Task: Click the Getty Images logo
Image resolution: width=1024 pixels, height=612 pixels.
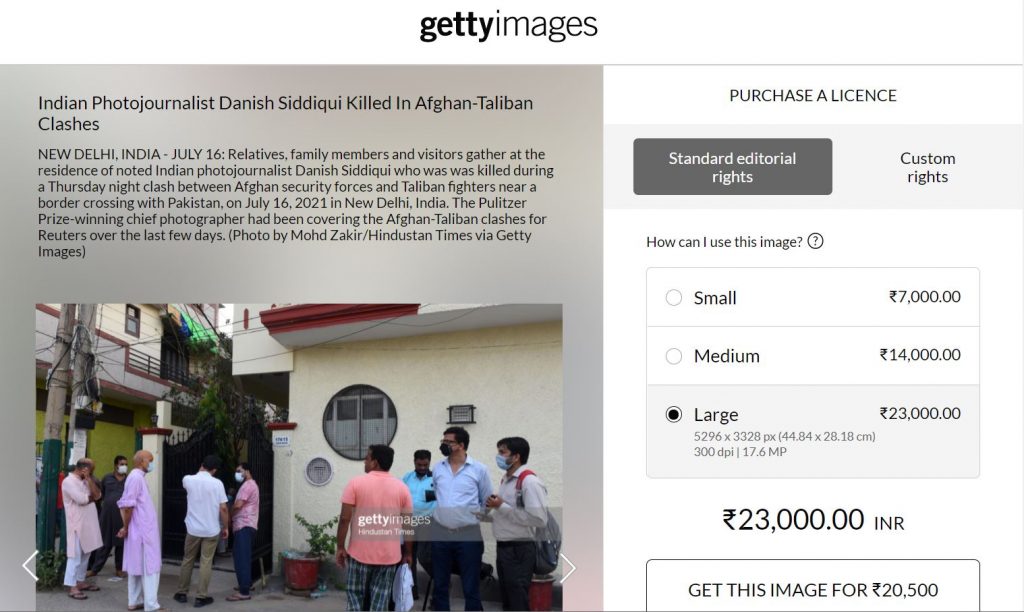Action: click(x=508, y=26)
